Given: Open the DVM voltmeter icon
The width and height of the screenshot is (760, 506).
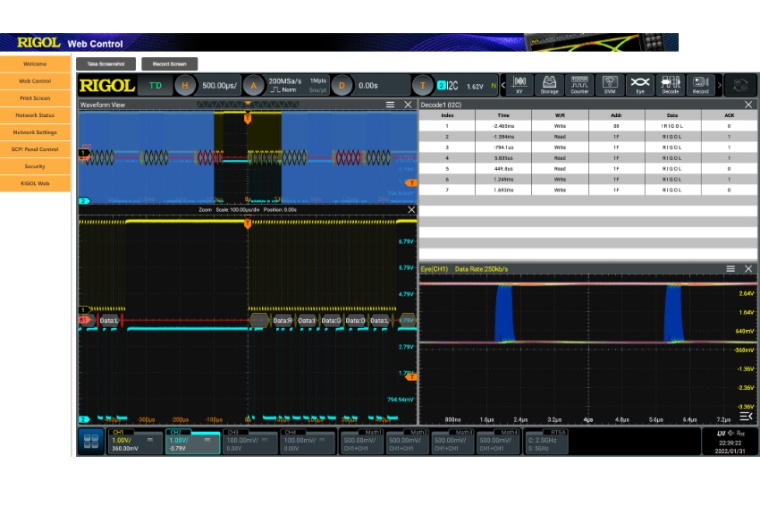Looking at the screenshot, I should tap(609, 85).
